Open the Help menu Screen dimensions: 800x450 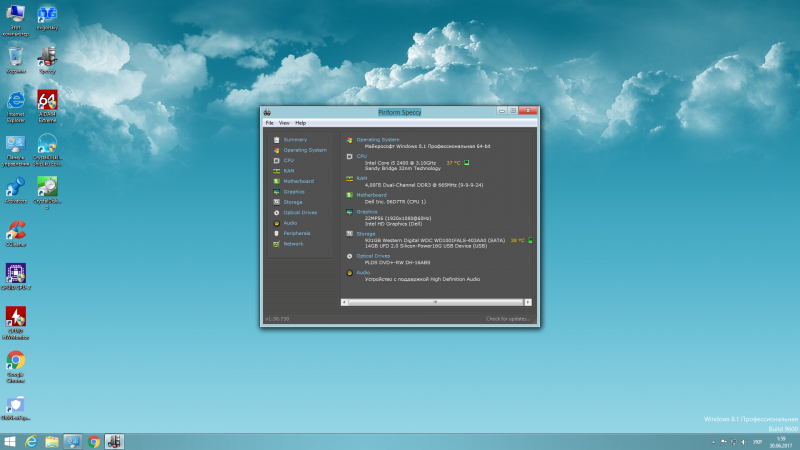click(300, 122)
